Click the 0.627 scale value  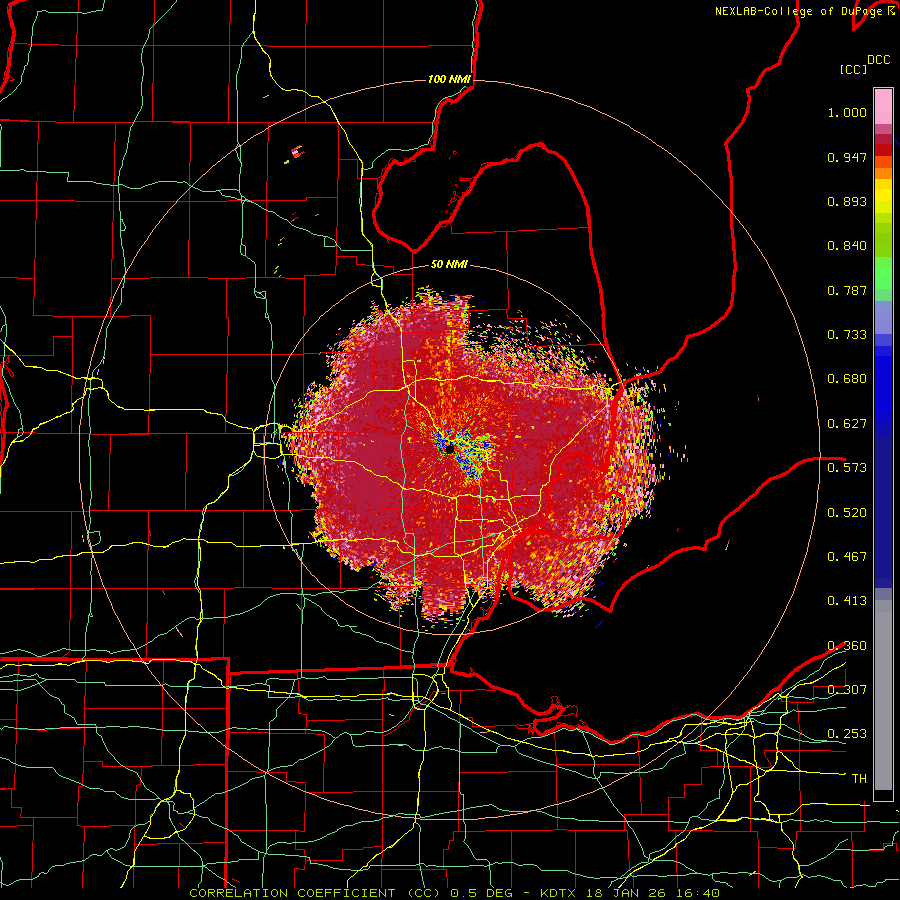pos(847,424)
